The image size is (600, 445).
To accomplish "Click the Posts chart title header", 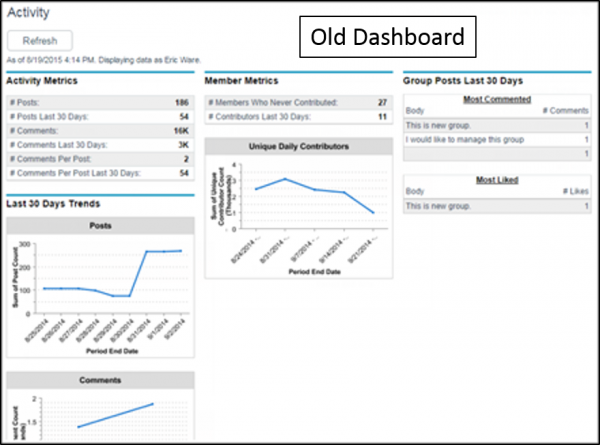I will pyautogui.click(x=100, y=226).
